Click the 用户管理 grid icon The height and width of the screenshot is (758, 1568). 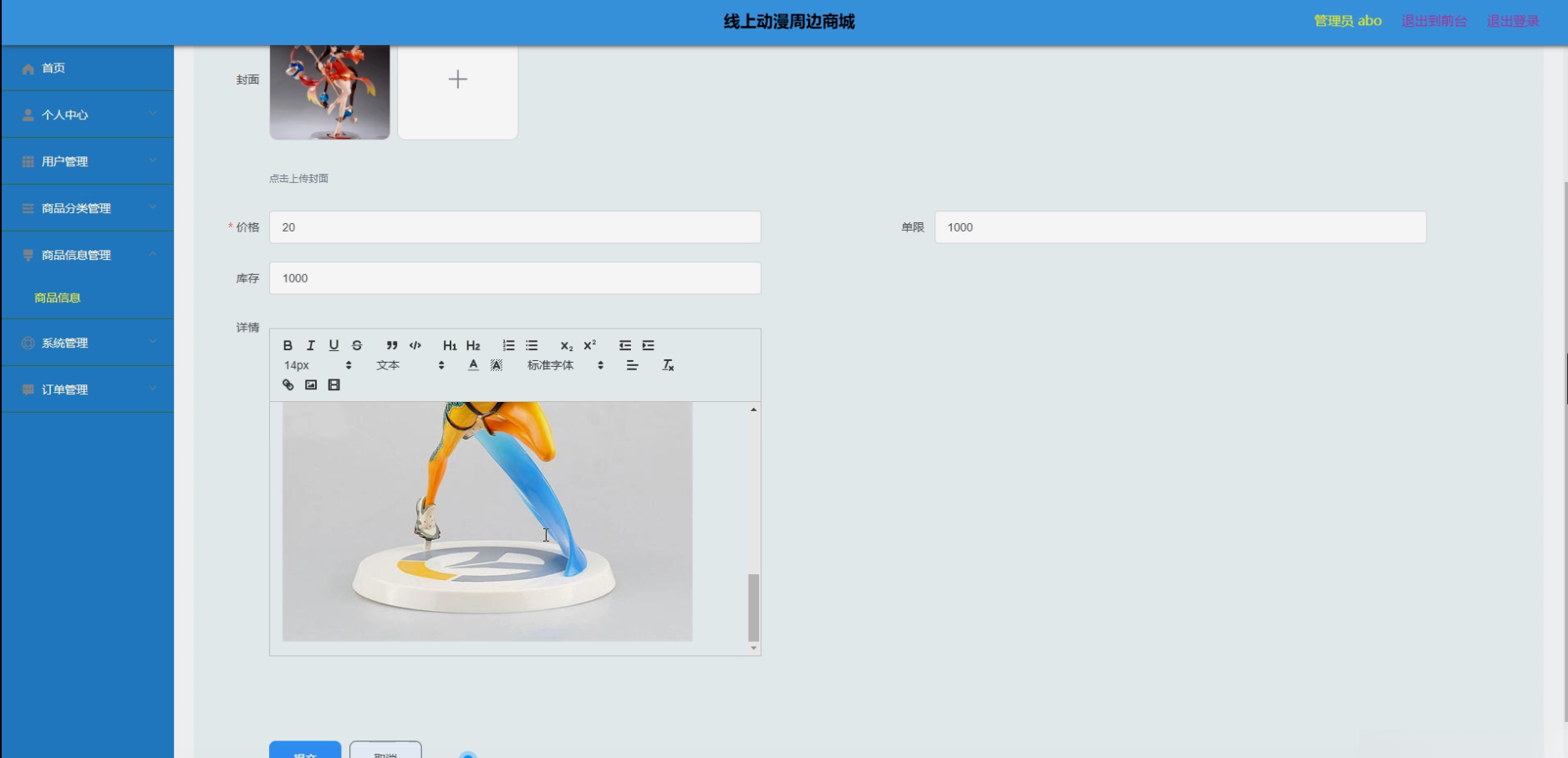click(28, 162)
